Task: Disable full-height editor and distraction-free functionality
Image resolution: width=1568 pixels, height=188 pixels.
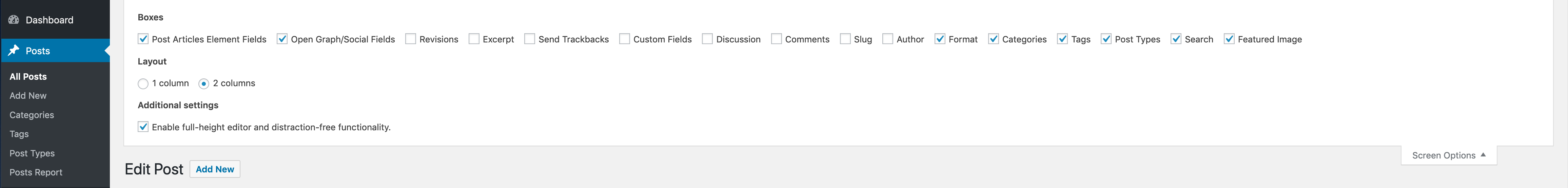Action: pos(143,127)
